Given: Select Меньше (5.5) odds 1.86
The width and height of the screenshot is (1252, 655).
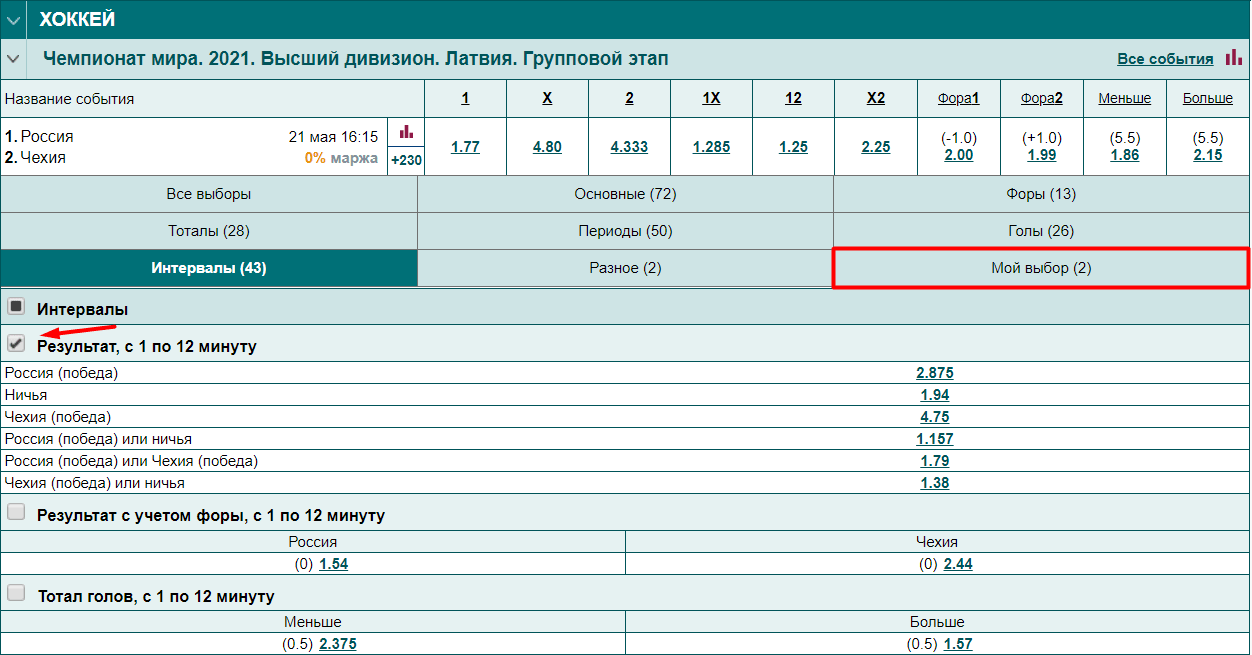Looking at the screenshot, I should [1124, 155].
